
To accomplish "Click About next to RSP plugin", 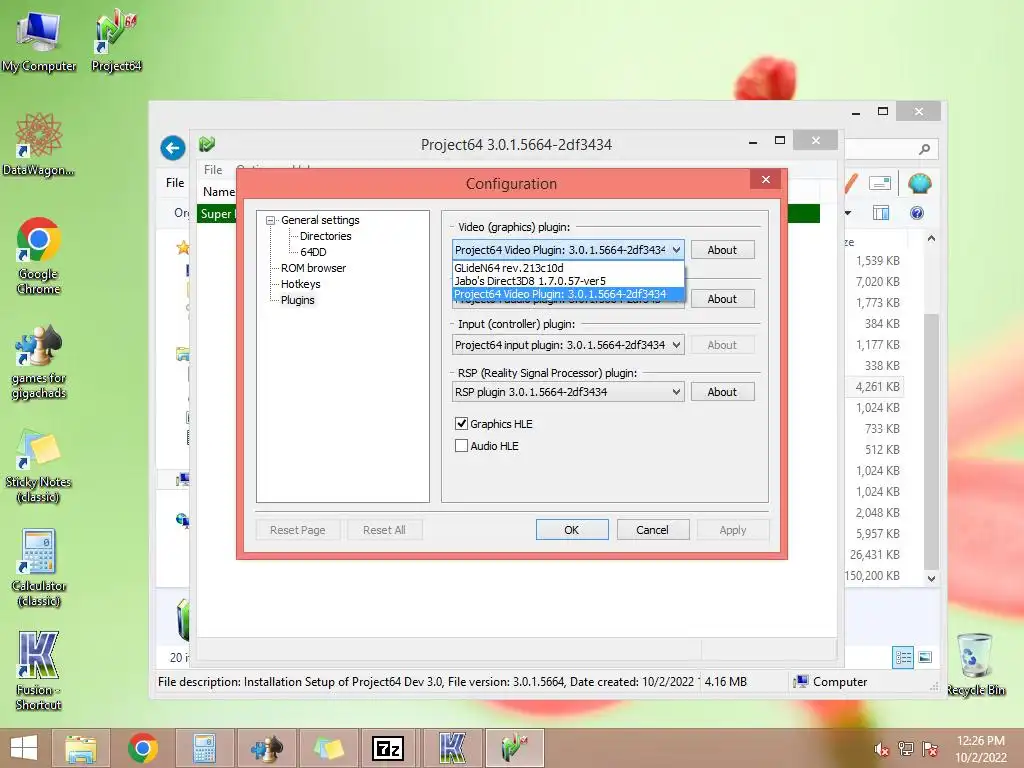I will pyautogui.click(x=722, y=392).
